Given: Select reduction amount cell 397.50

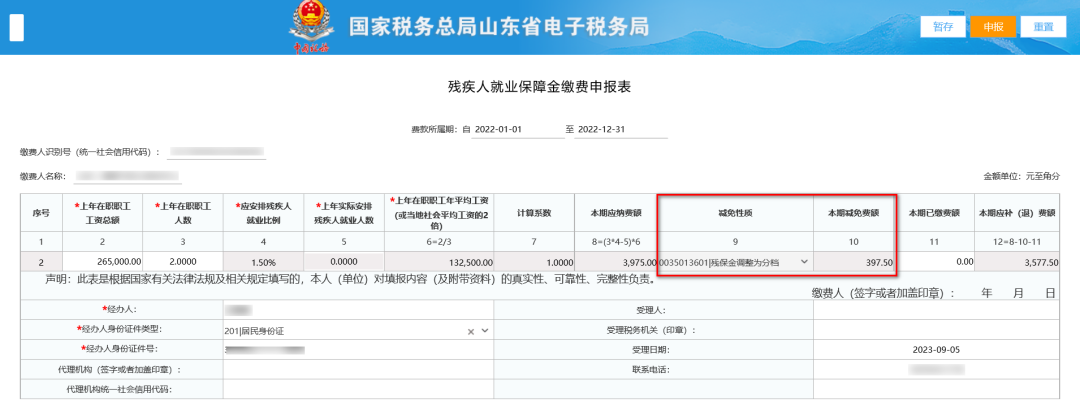Looking at the screenshot, I should pyautogui.click(x=855, y=262).
